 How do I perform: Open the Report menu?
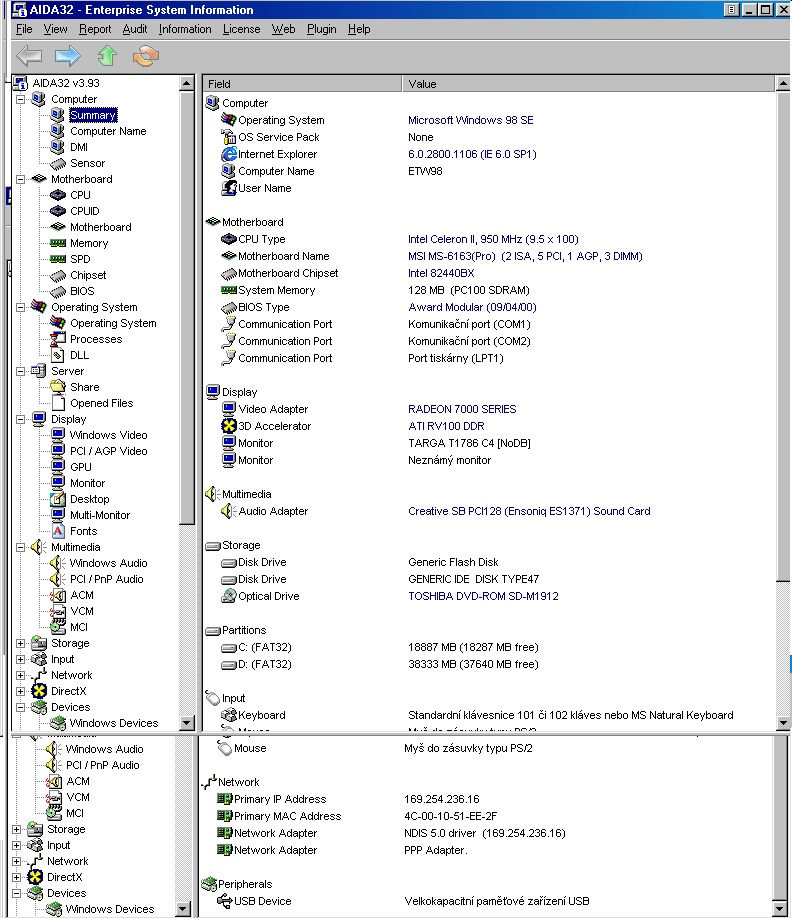[95, 29]
